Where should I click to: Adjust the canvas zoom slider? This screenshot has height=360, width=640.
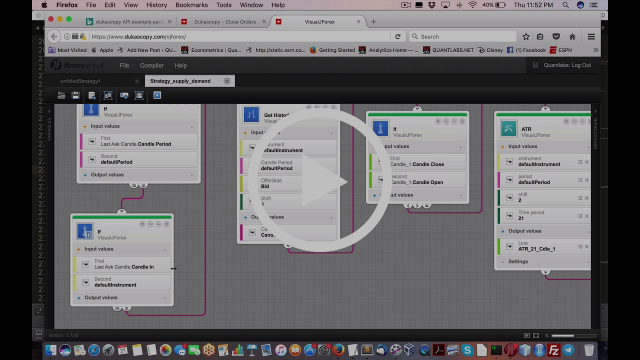click(573, 336)
